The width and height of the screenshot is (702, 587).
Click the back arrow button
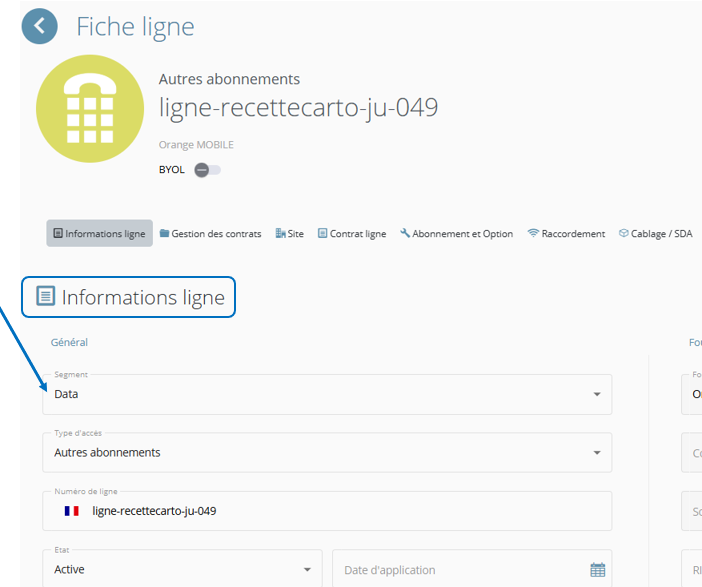pos(39,26)
